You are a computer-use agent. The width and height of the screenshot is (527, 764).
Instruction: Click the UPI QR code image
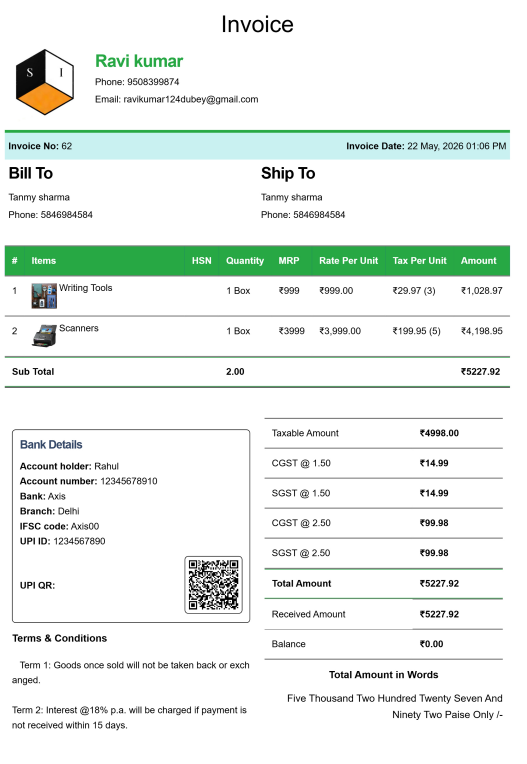[x=213, y=585]
